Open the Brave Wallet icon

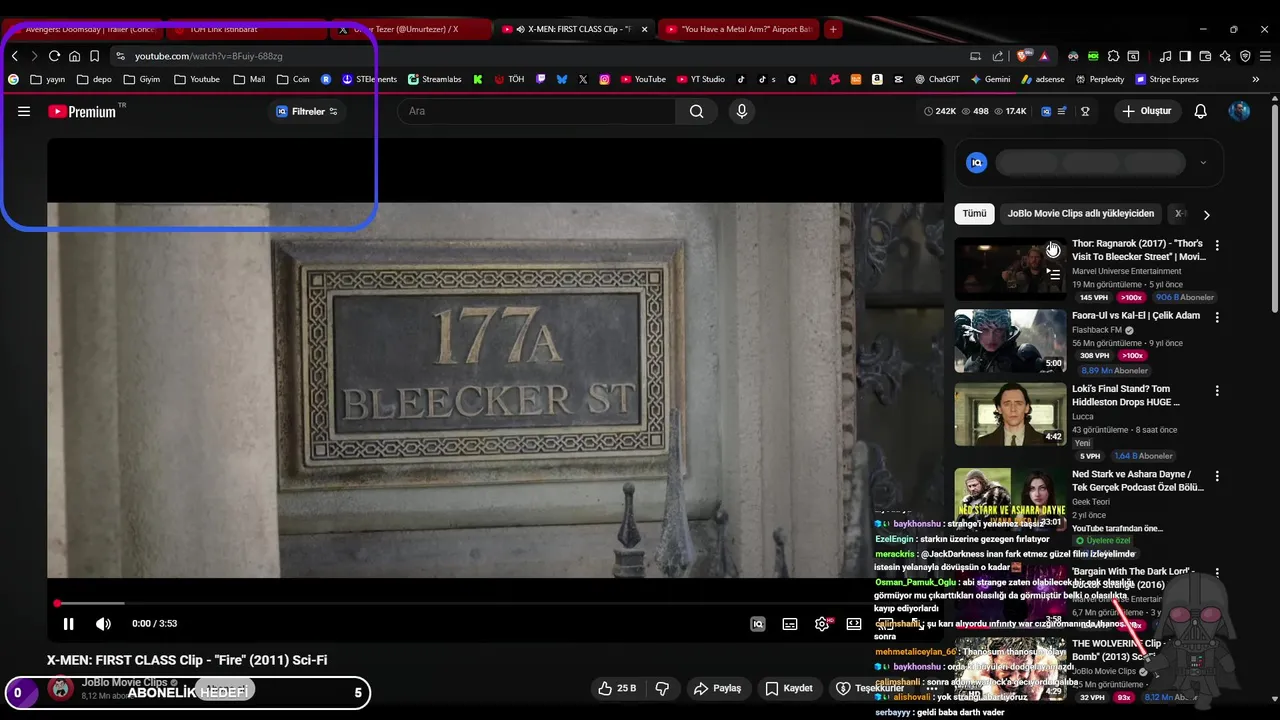coord(1205,56)
